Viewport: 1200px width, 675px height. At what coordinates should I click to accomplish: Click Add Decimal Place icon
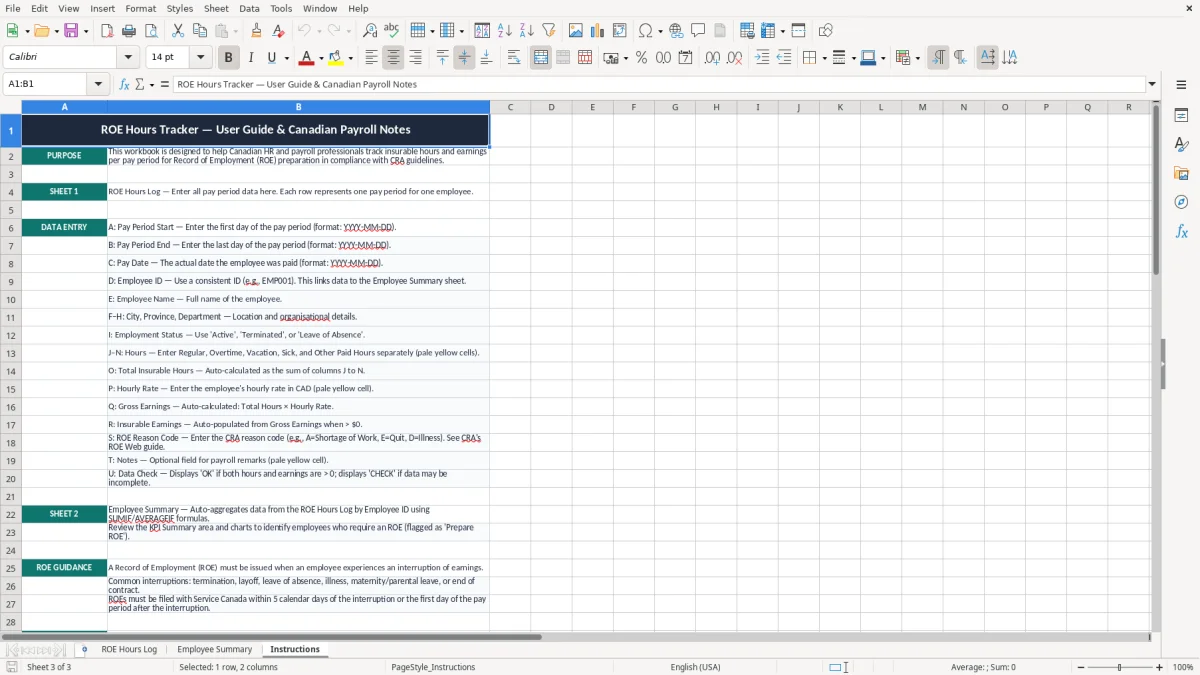712,58
